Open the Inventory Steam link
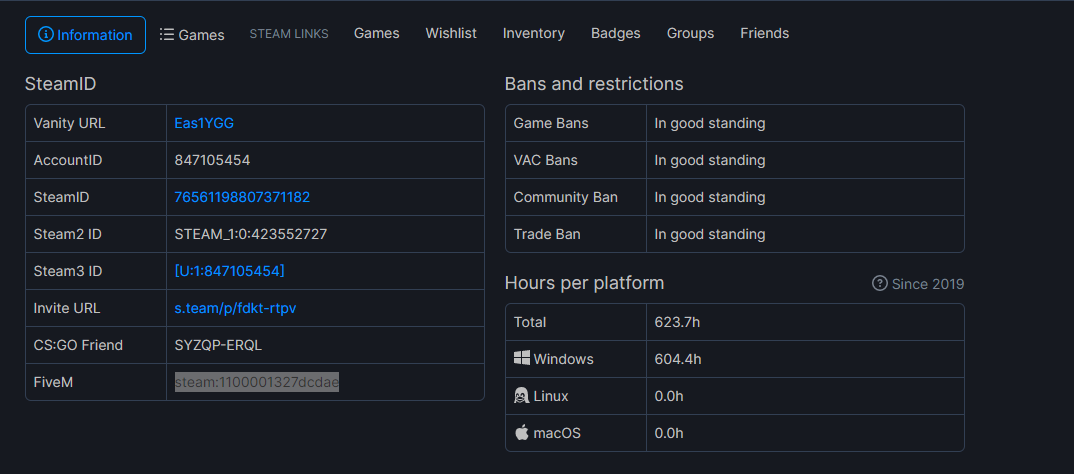 534,33
